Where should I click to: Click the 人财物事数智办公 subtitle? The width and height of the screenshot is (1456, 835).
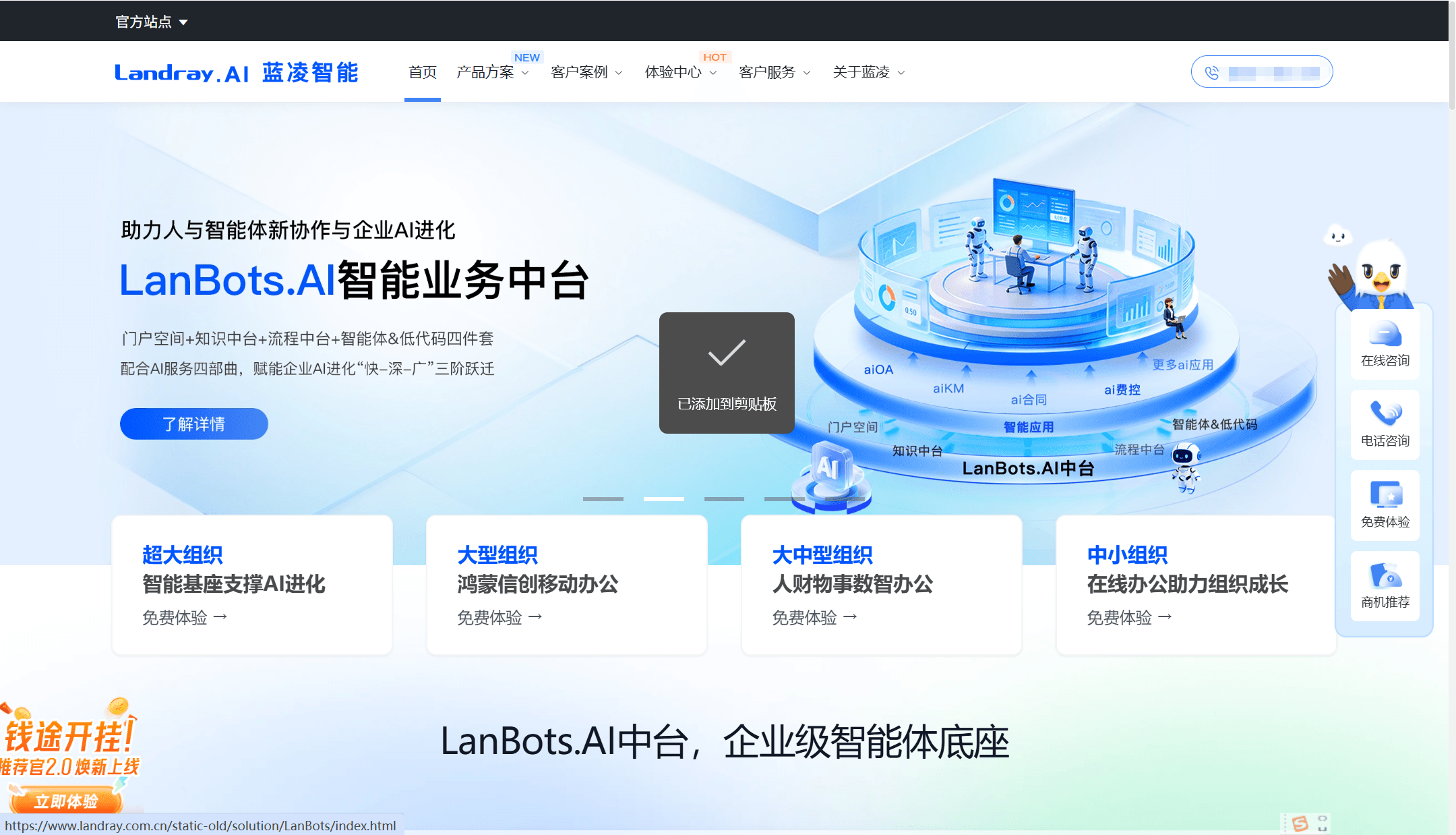pyautogui.click(x=852, y=583)
